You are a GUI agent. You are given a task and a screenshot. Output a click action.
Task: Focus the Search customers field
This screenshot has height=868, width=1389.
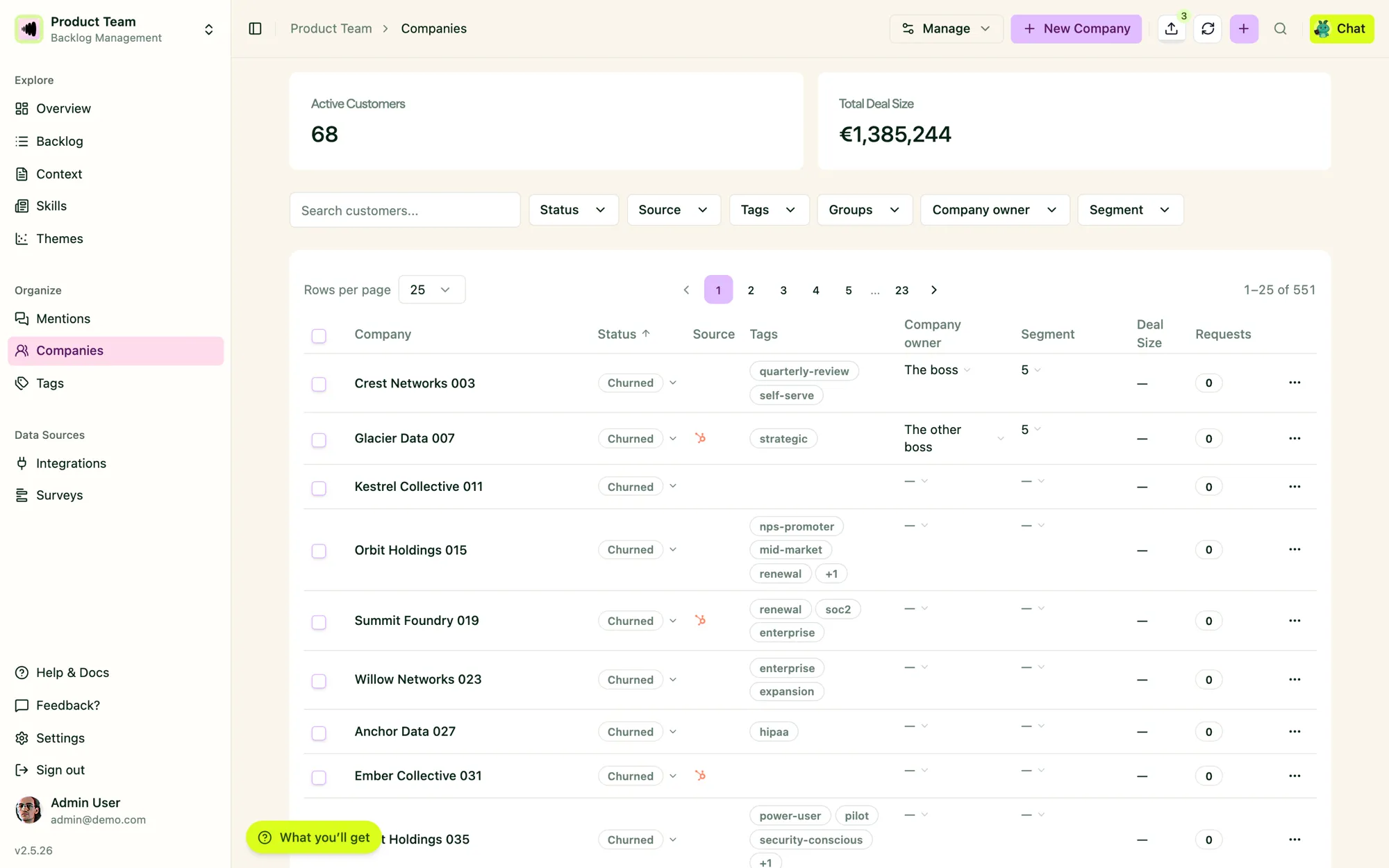click(405, 210)
